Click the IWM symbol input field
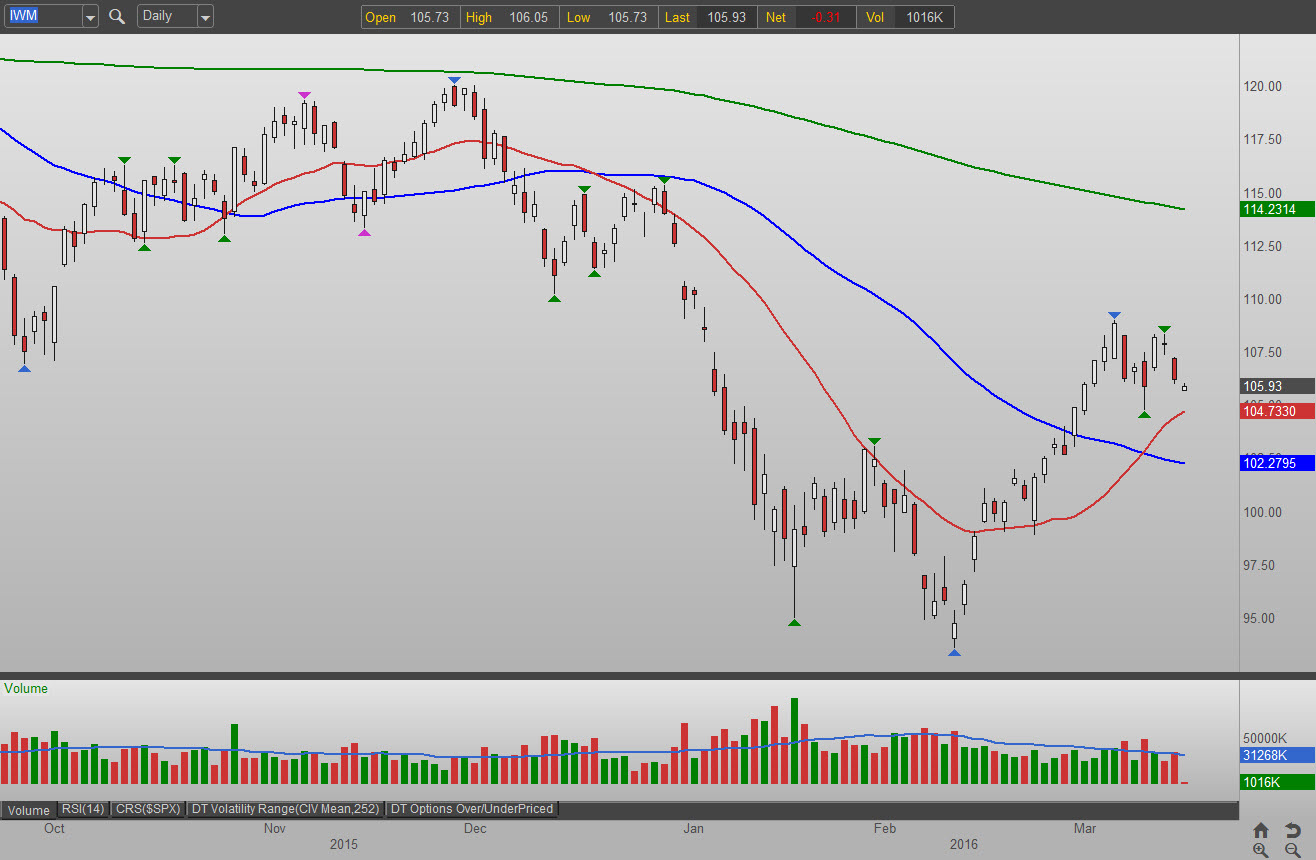The image size is (1316, 860). [x=42, y=17]
